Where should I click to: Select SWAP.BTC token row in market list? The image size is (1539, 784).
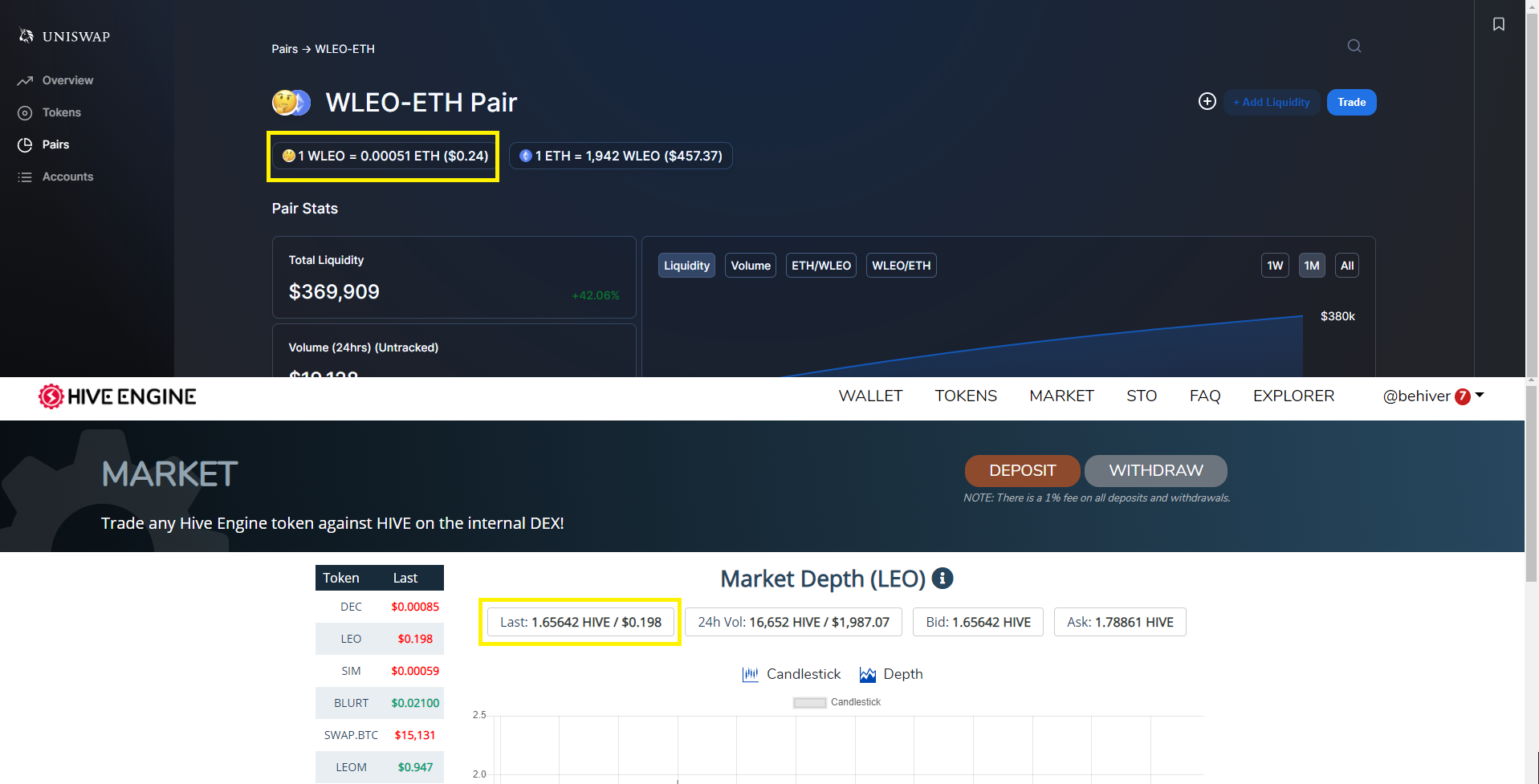(x=380, y=735)
